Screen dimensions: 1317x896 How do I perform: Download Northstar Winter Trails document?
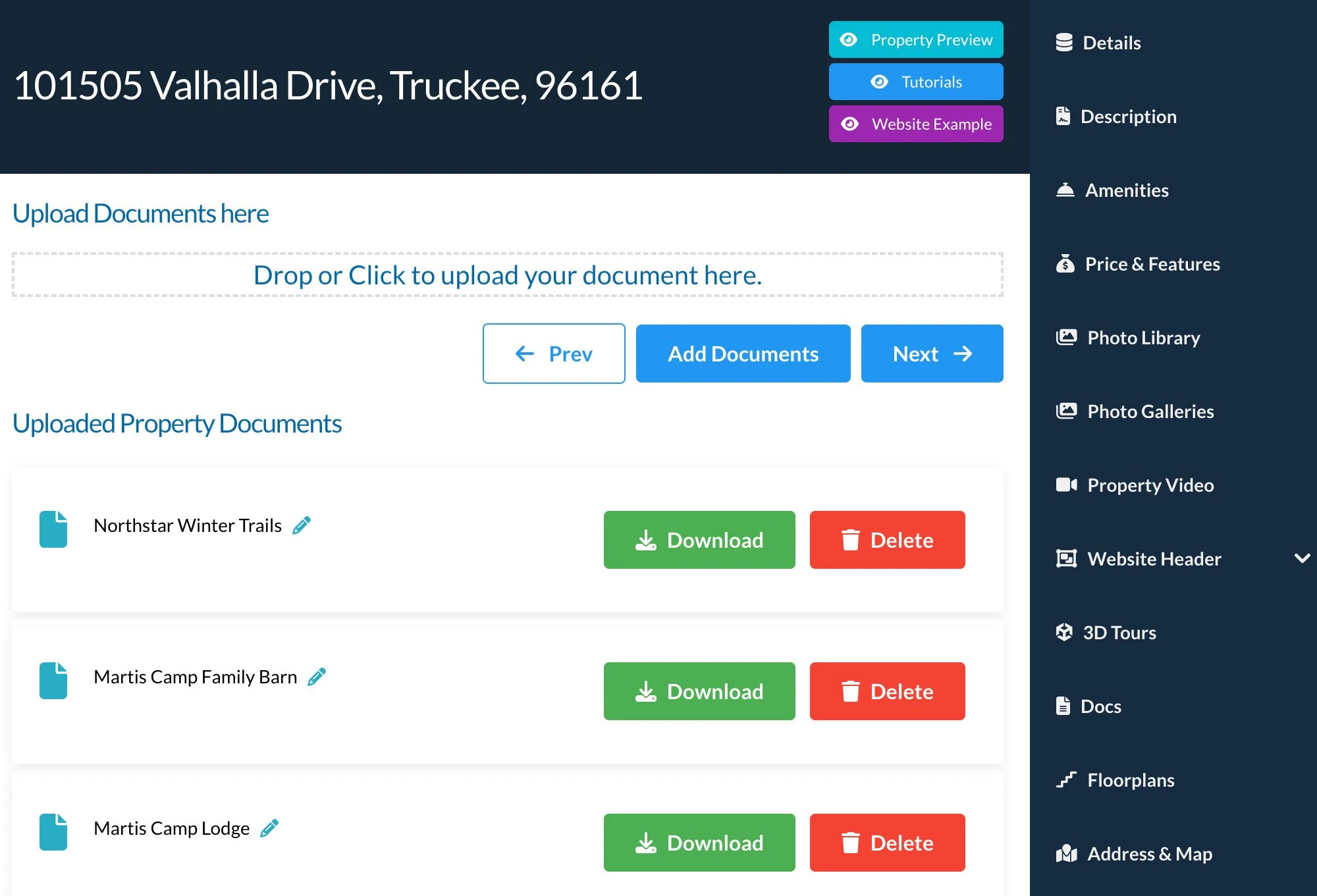[x=699, y=540]
